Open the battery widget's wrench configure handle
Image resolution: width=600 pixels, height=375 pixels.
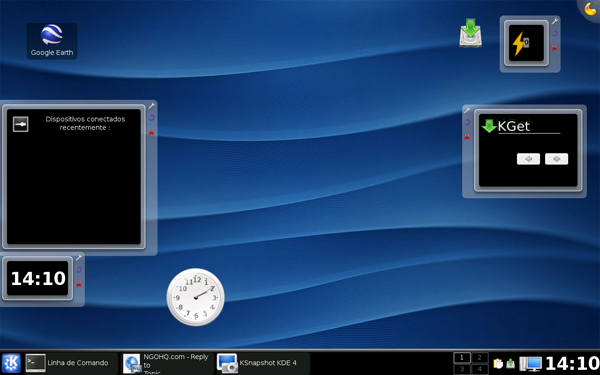[554, 21]
